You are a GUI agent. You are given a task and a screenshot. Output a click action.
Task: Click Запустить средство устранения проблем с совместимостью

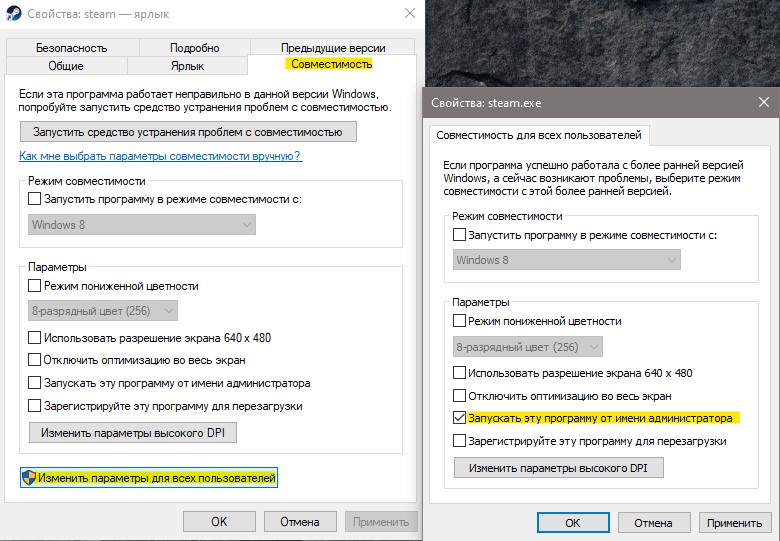click(188, 132)
